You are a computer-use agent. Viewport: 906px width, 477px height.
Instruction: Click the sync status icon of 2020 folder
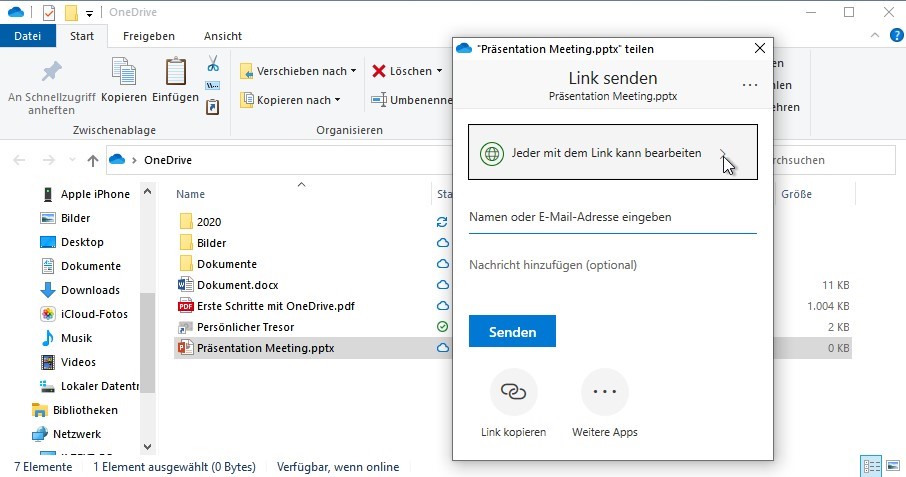point(442,222)
